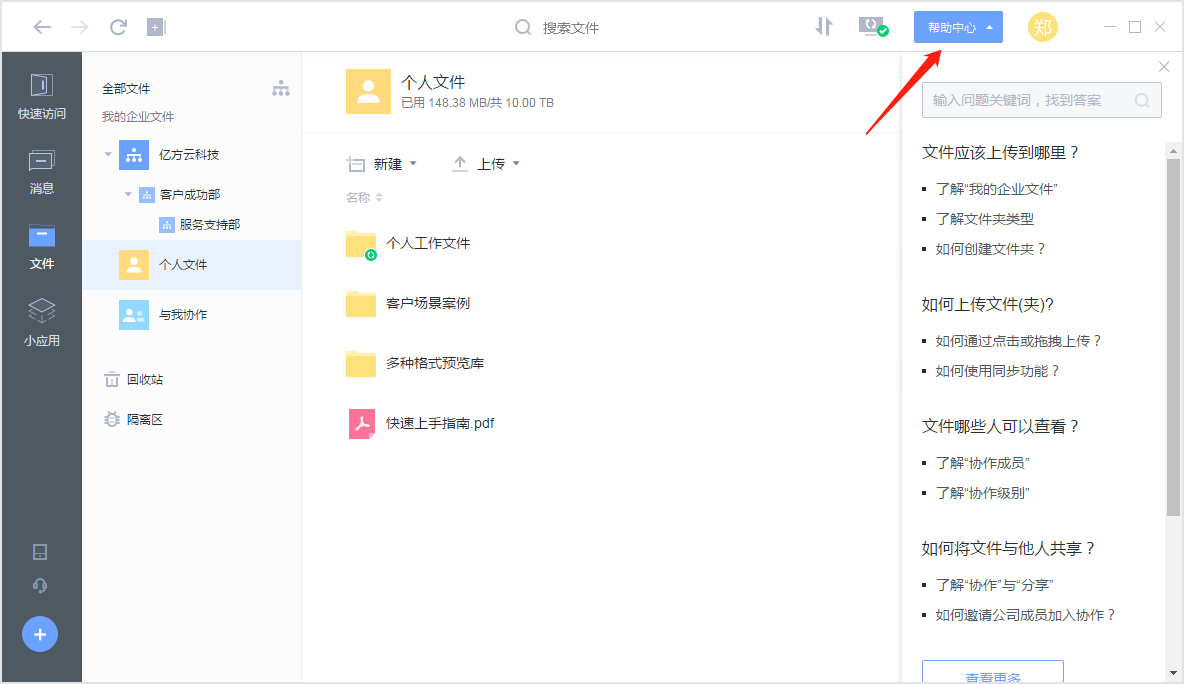Screen dimensions: 1184x684
Task: Open the 上传 dropdown menu
Action: [x=489, y=163]
